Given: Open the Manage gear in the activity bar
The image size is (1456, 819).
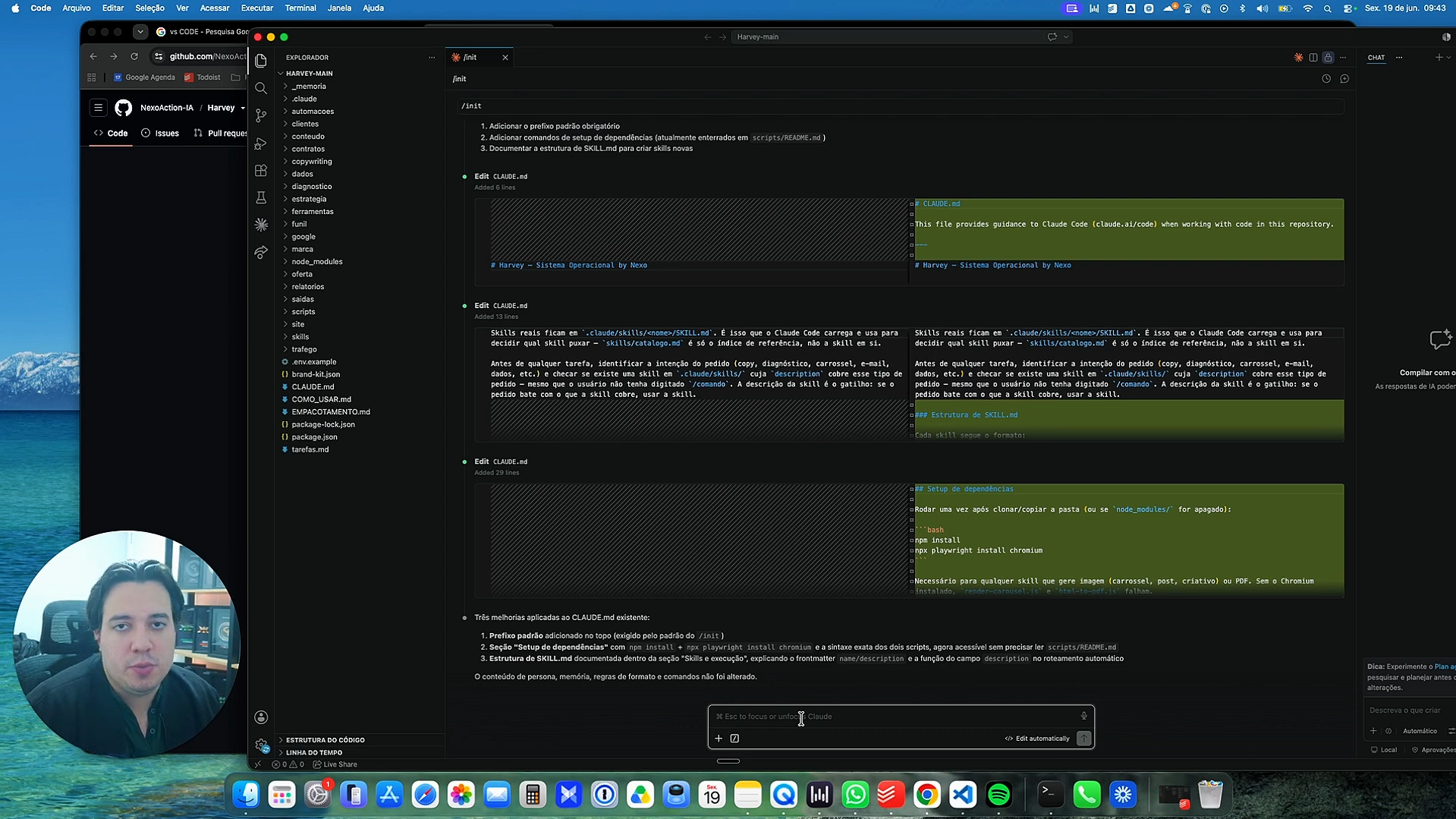Looking at the screenshot, I should click(x=261, y=745).
